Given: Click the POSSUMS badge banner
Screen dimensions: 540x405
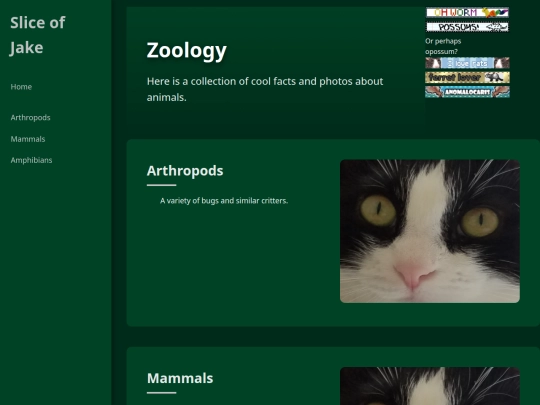Looking at the screenshot, I should 467,27.
